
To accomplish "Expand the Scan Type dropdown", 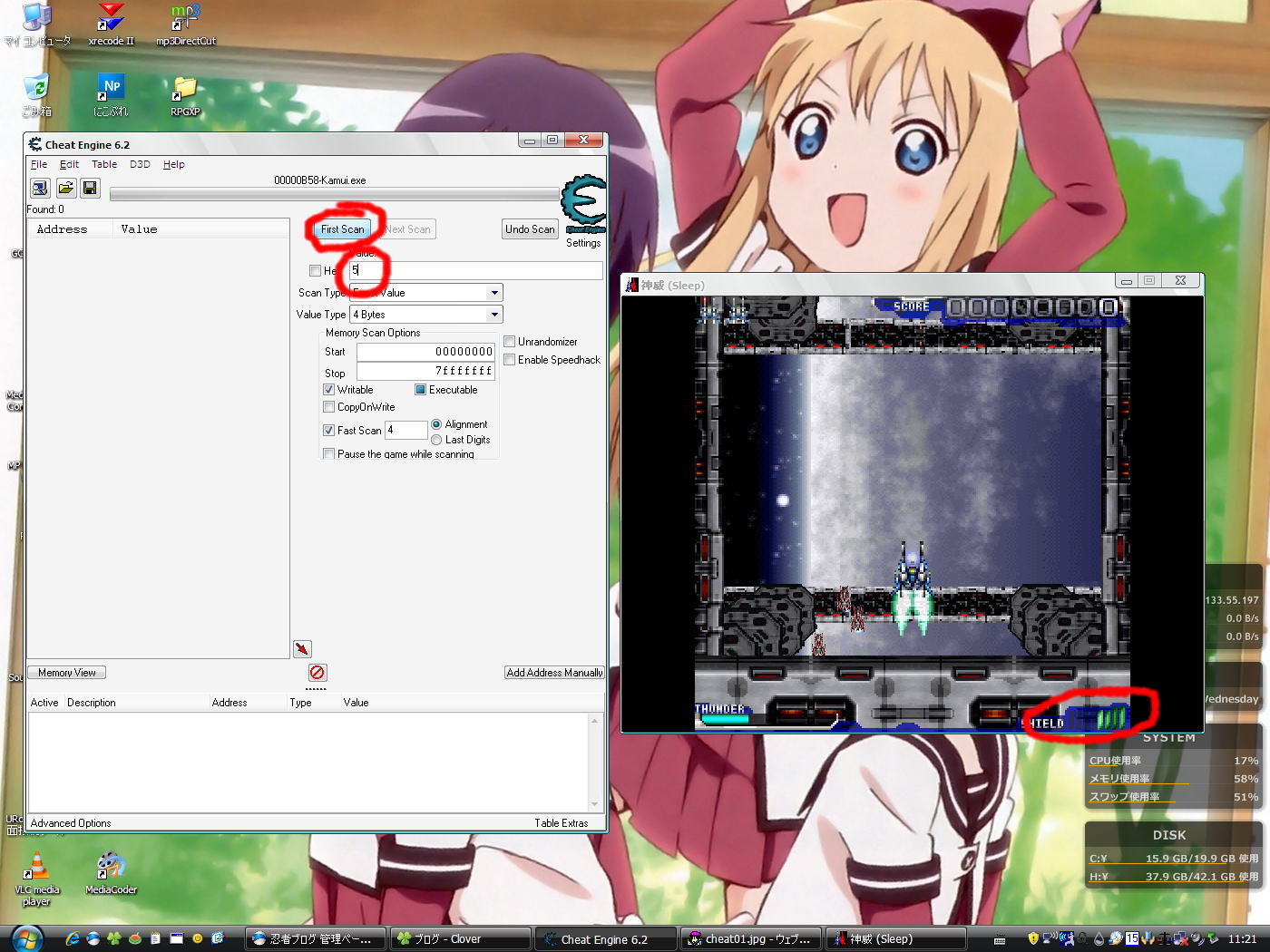I will click(x=494, y=293).
